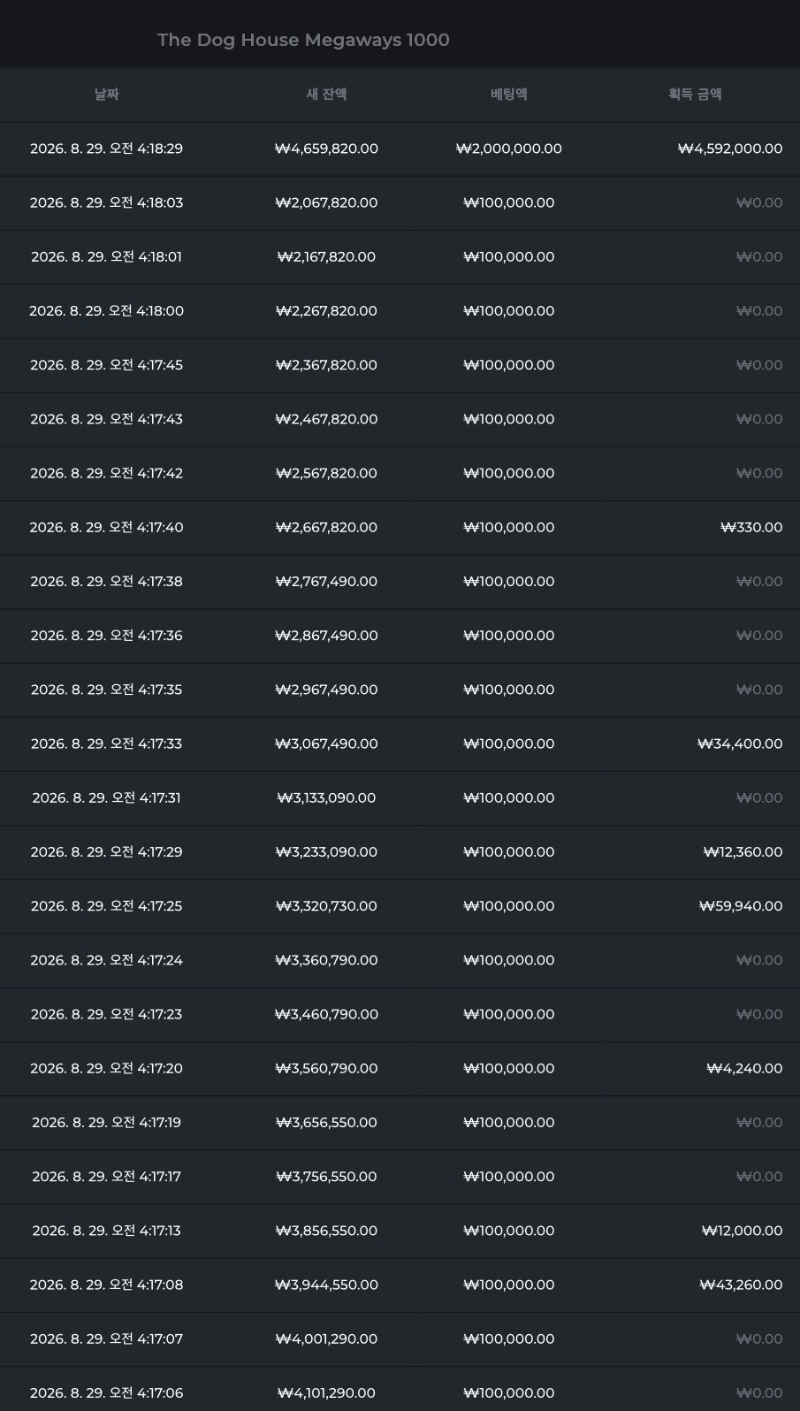Click the ₩59,940.00 win amount
800x1411 pixels.
coord(741,906)
